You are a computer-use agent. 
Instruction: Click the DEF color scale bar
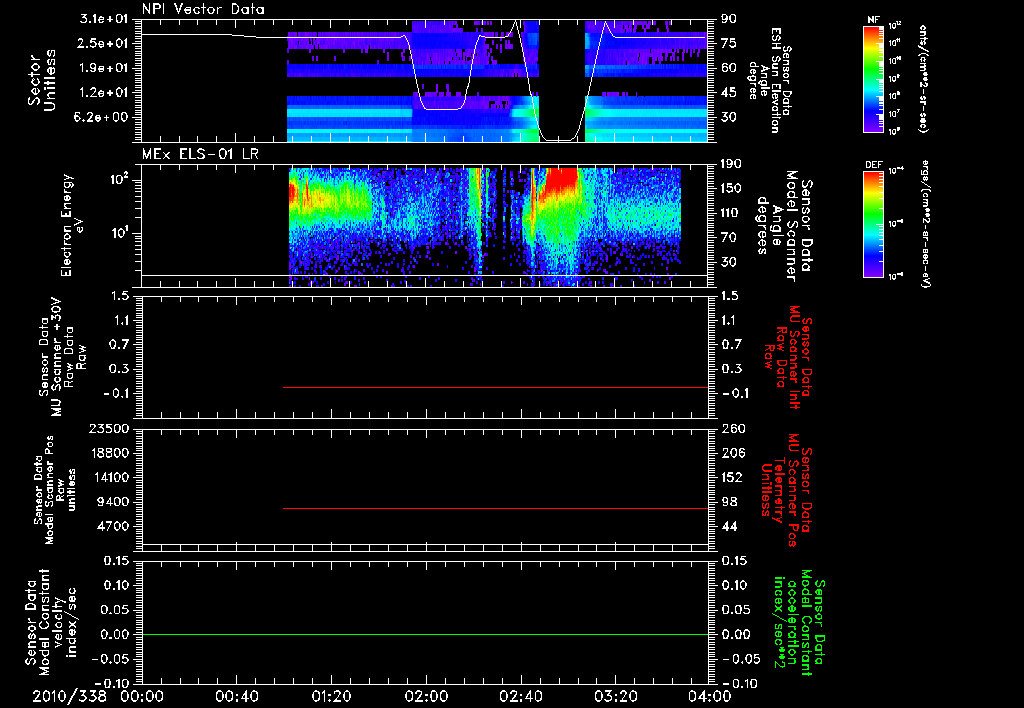873,224
